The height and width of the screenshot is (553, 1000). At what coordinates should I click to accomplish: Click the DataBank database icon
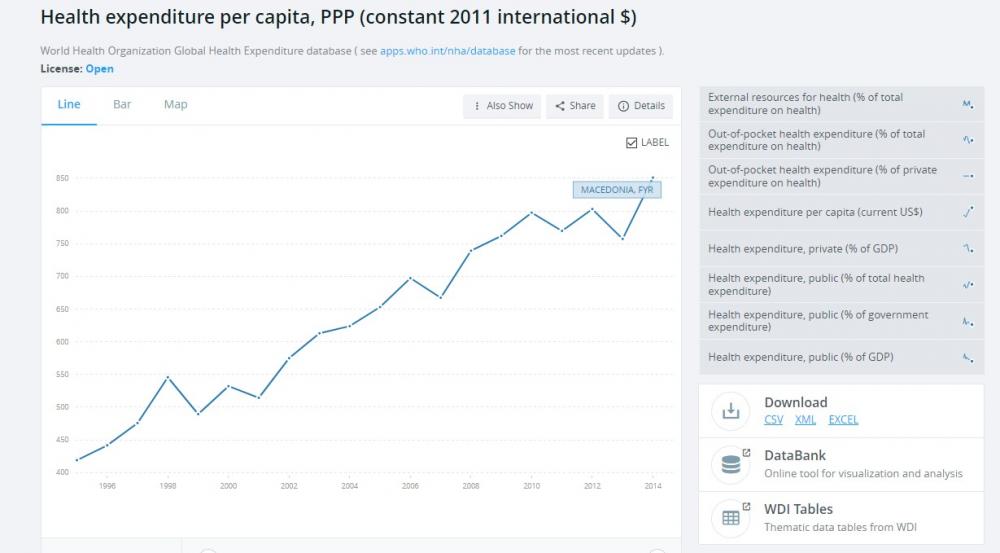click(x=731, y=464)
